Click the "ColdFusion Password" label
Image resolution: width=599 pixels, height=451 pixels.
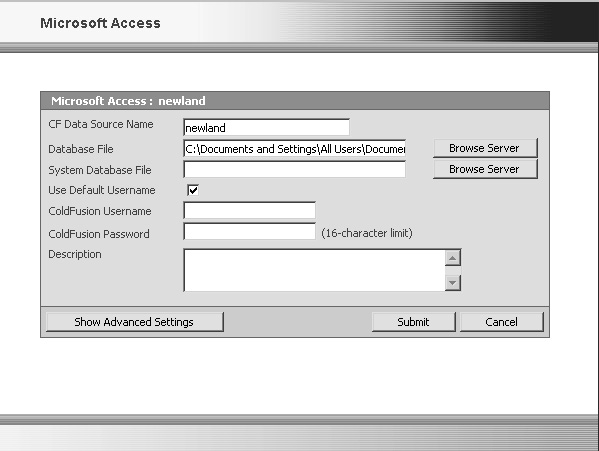[99, 234]
